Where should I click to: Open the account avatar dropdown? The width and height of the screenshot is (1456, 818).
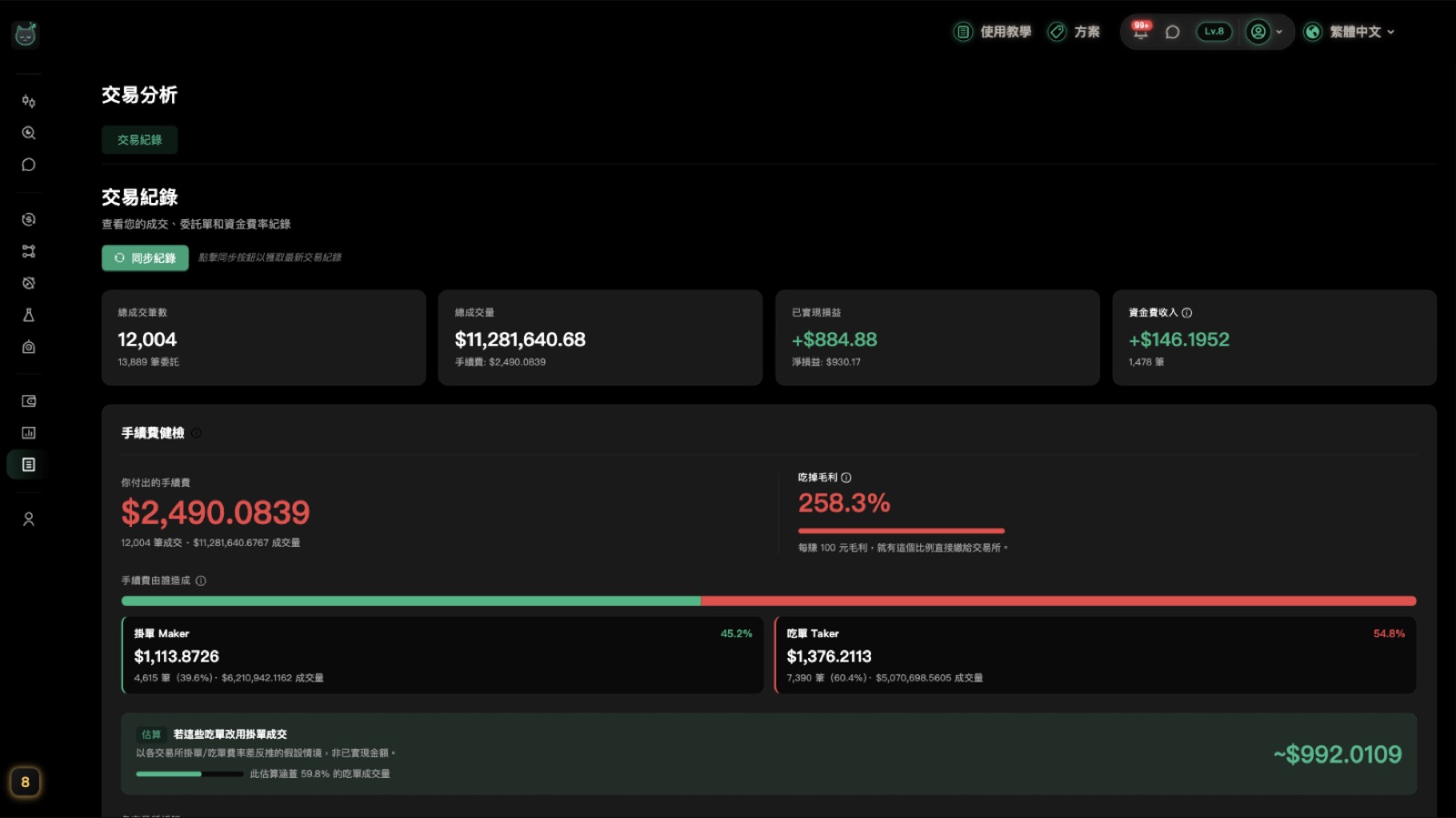coord(1264,32)
